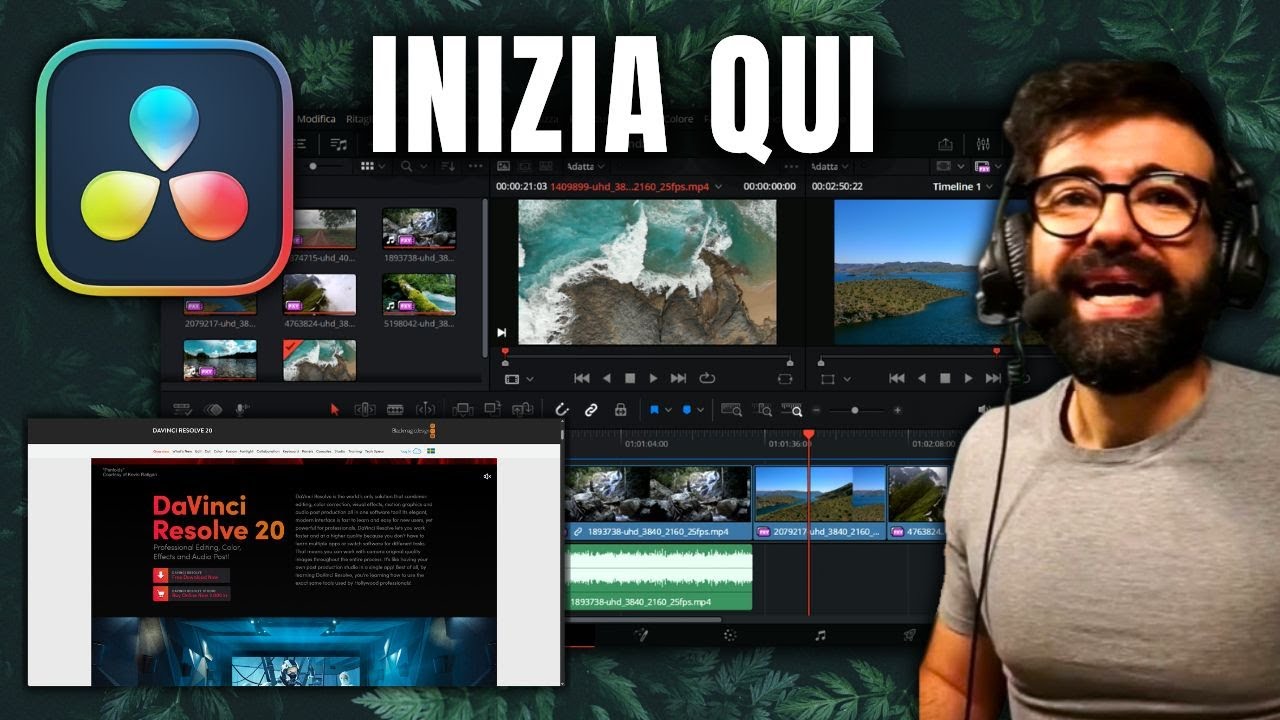Switch to the Fusion page icon
Viewport: 1280px width, 720px height.
(x=641, y=635)
